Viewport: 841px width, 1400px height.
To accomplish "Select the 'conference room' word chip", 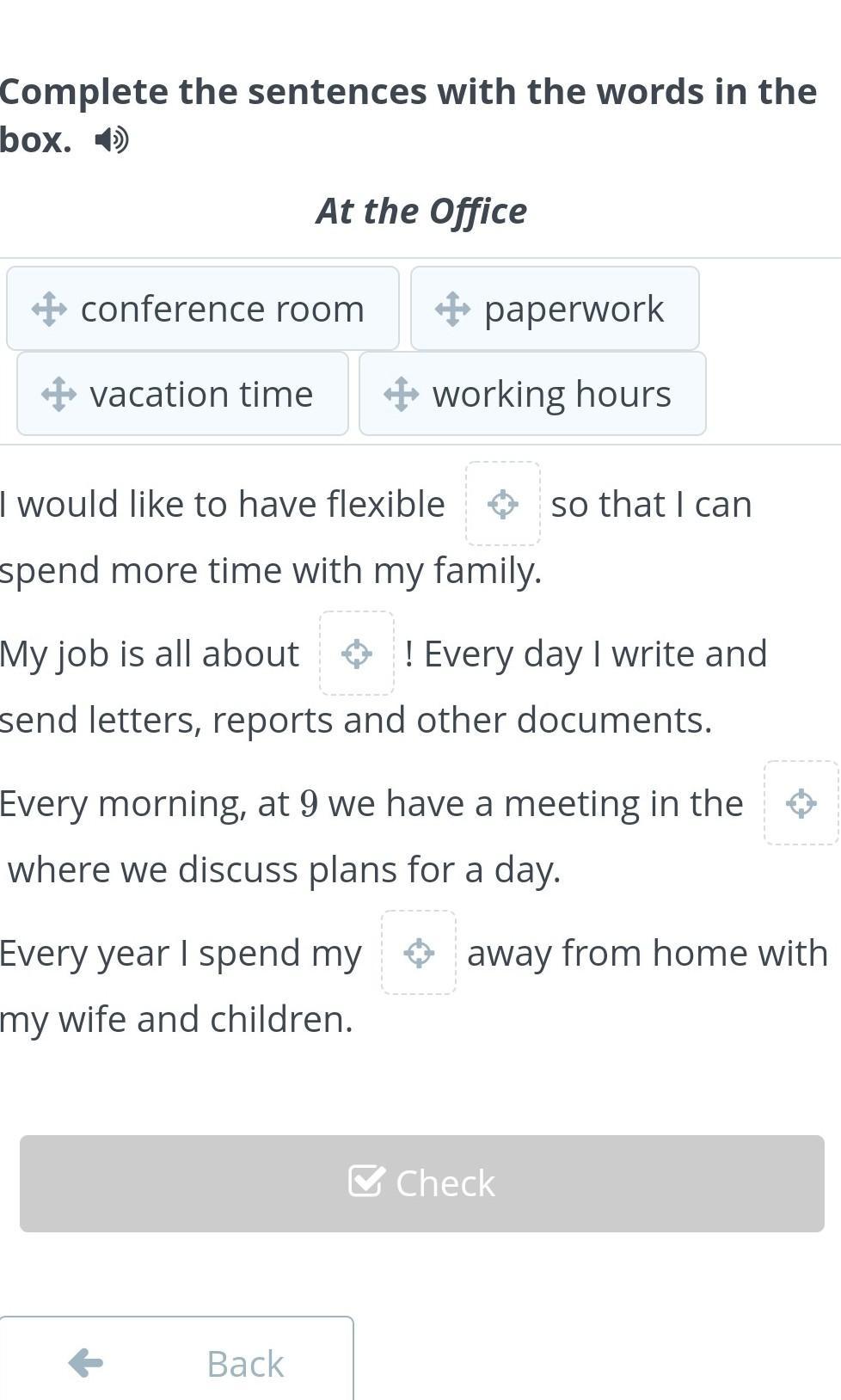I will coord(222,309).
